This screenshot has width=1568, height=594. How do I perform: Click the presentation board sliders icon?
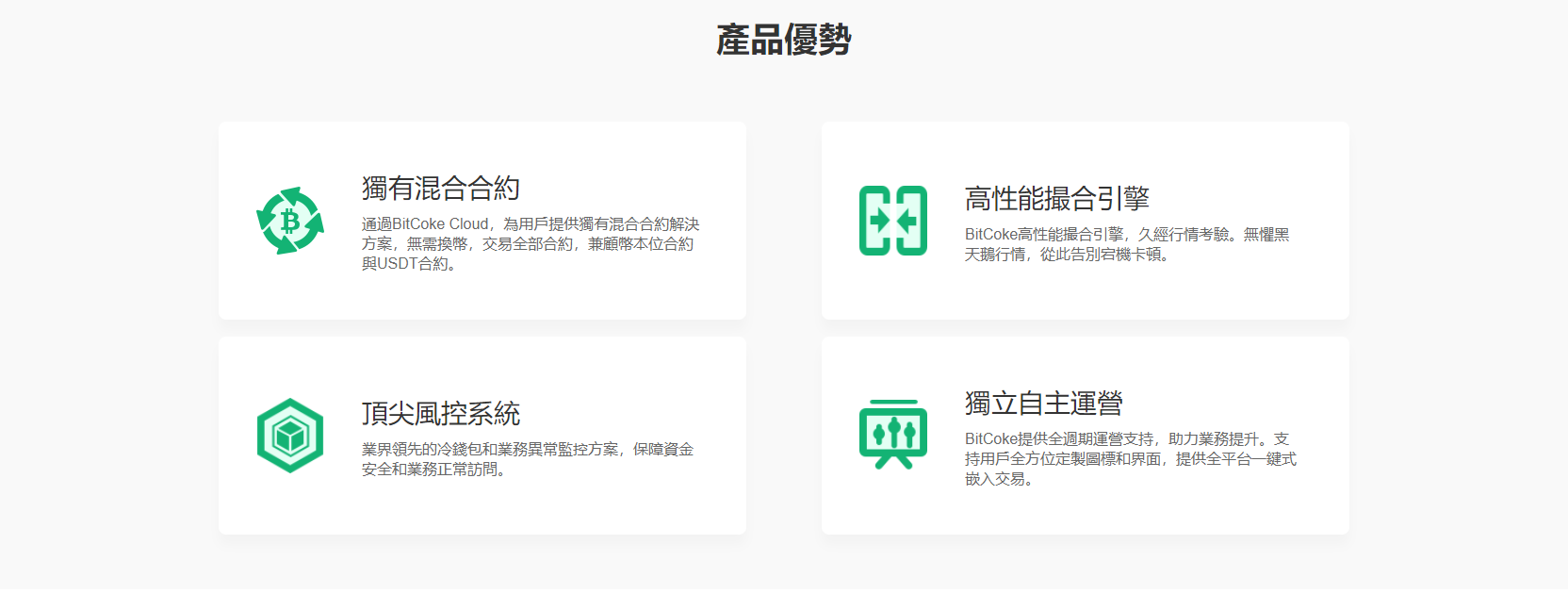[893, 435]
